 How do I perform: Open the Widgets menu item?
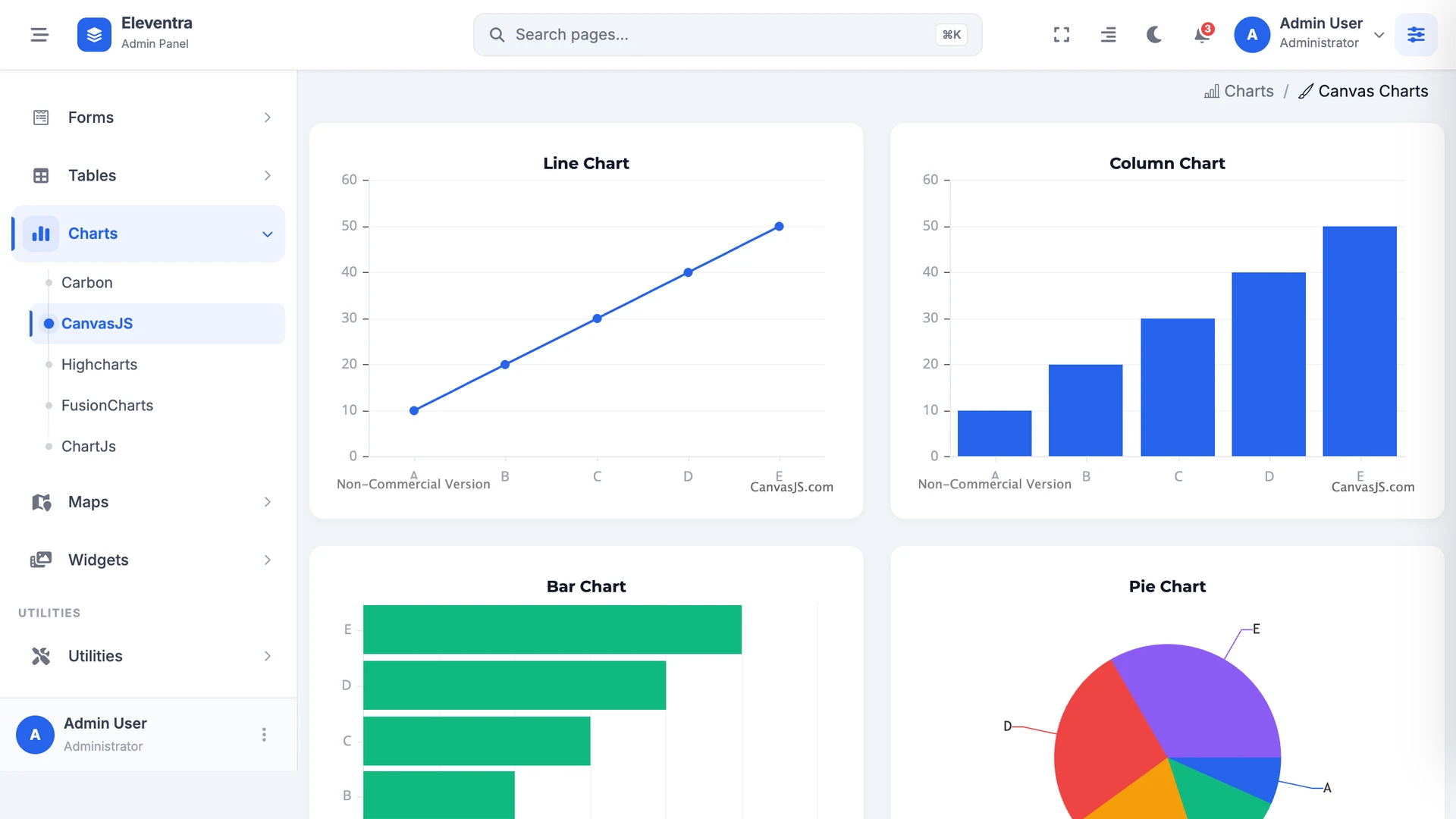pyautogui.click(x=149, y=560)
